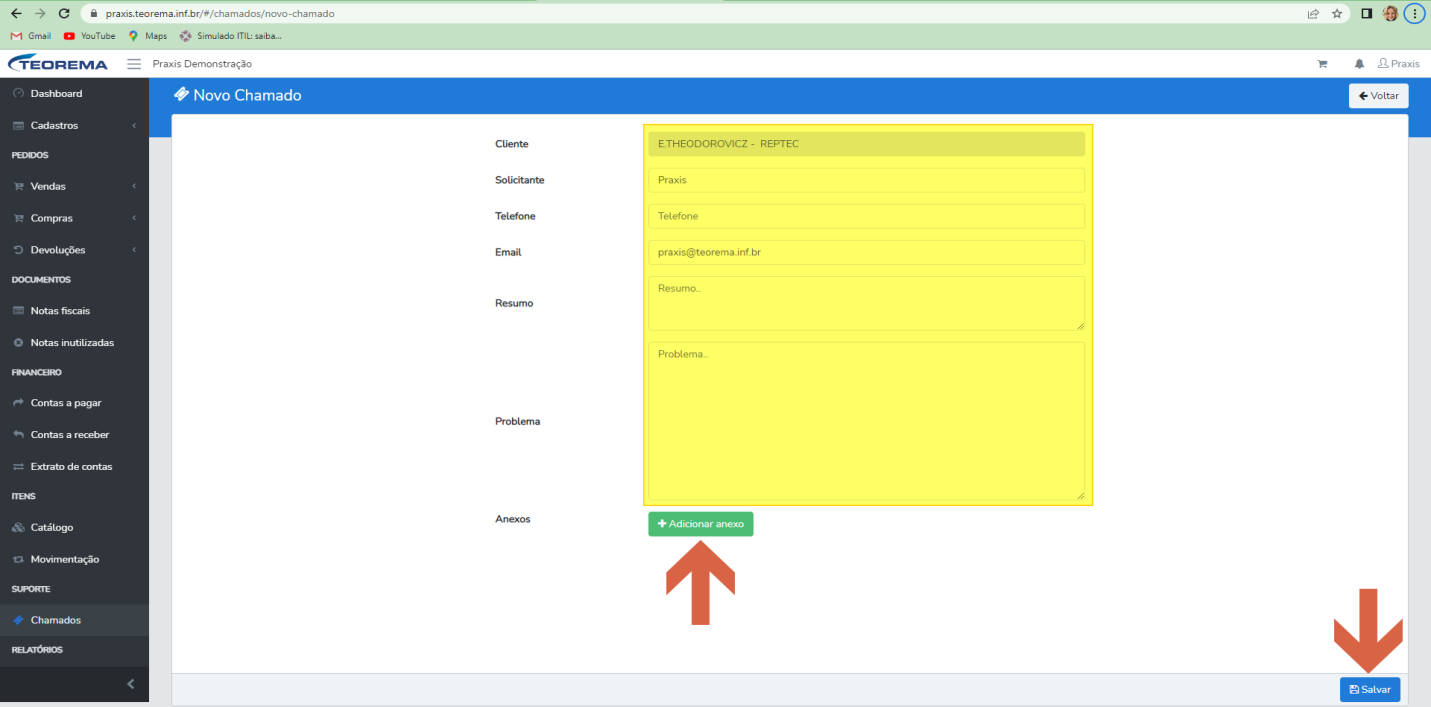Image resolution: width=1431 pixels, height=707 pixels.
Task: Click the Cliente field
Action: 866,144
